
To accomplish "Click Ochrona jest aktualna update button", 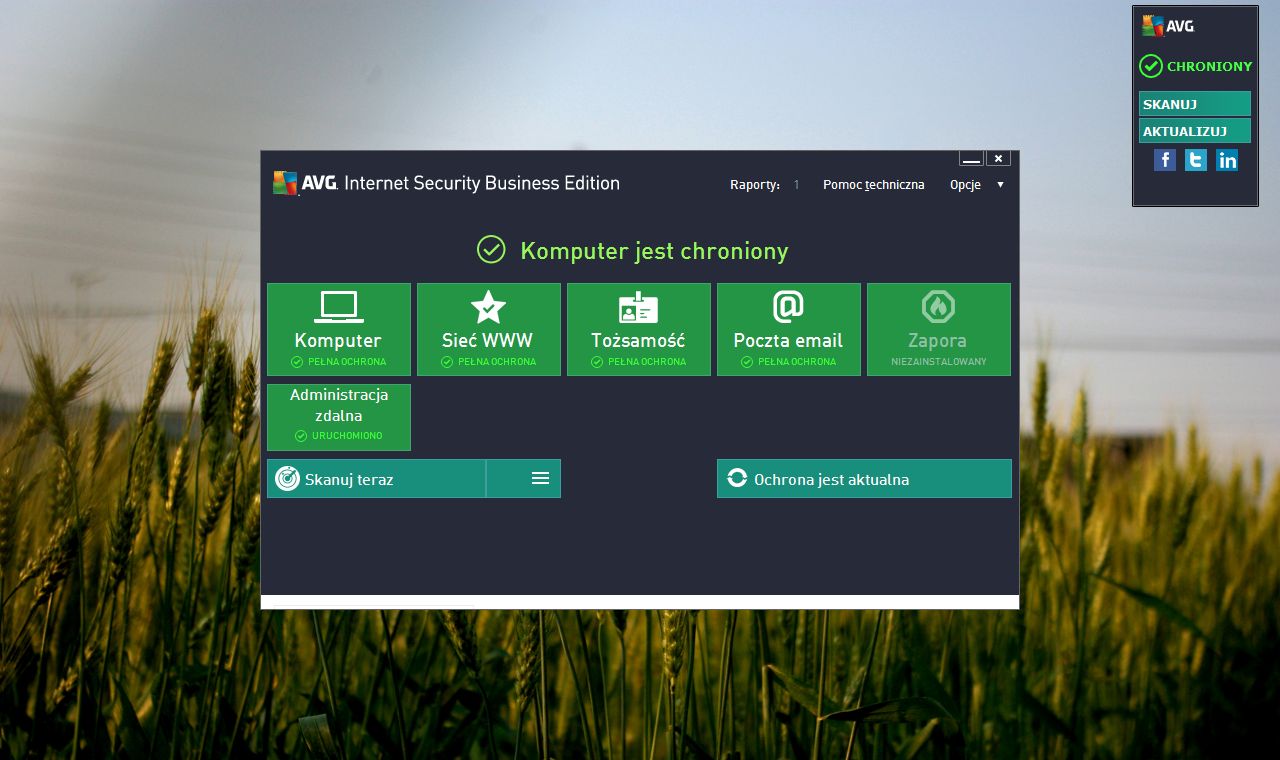I will 864,479.
